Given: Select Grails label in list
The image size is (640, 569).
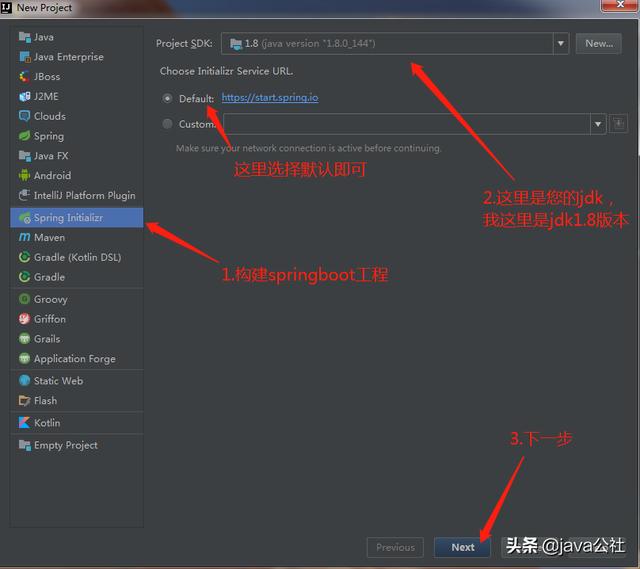Looking at the screenshot, I should click(47, 339).
